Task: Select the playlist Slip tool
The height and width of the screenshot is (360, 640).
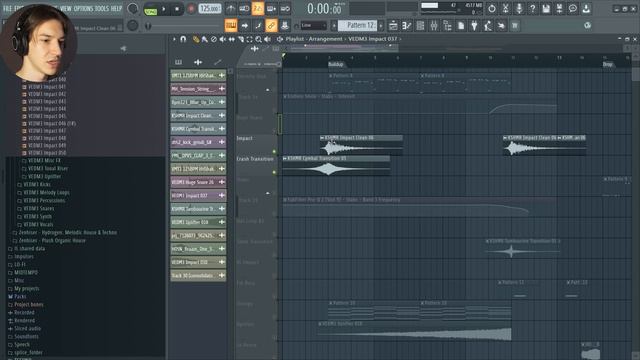Action: tap(231, 39)
